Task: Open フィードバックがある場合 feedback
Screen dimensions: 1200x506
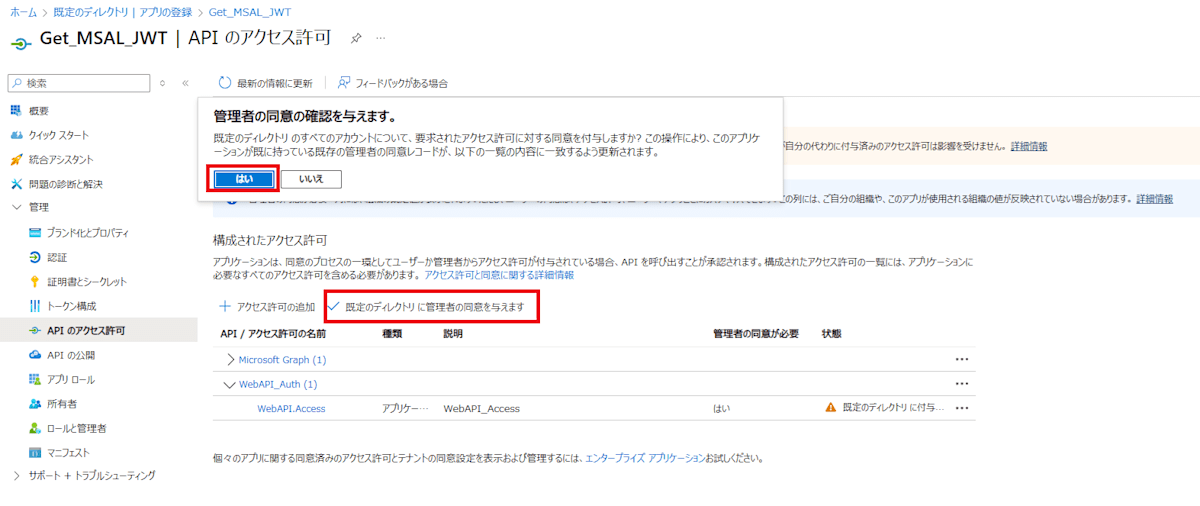Action: [x=392, y=83]
